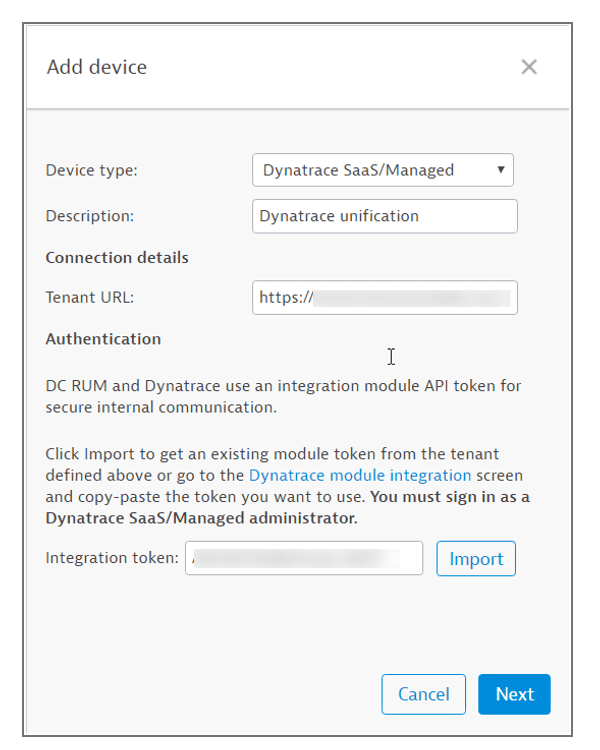
Task: Click the Import button
Action: [x=476, y=559]
